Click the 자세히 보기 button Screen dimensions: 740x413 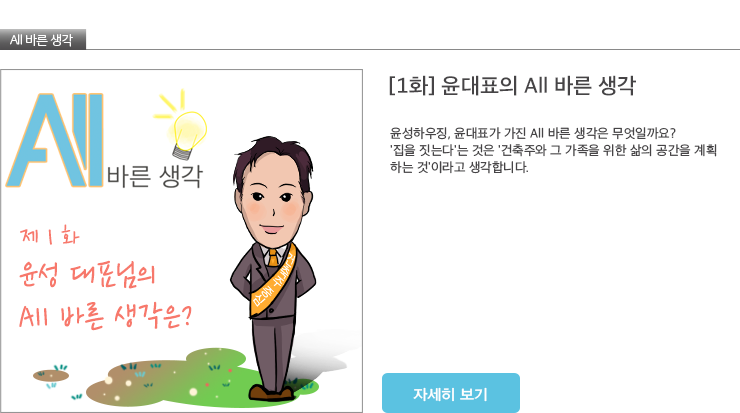click(x=451, y=393)
